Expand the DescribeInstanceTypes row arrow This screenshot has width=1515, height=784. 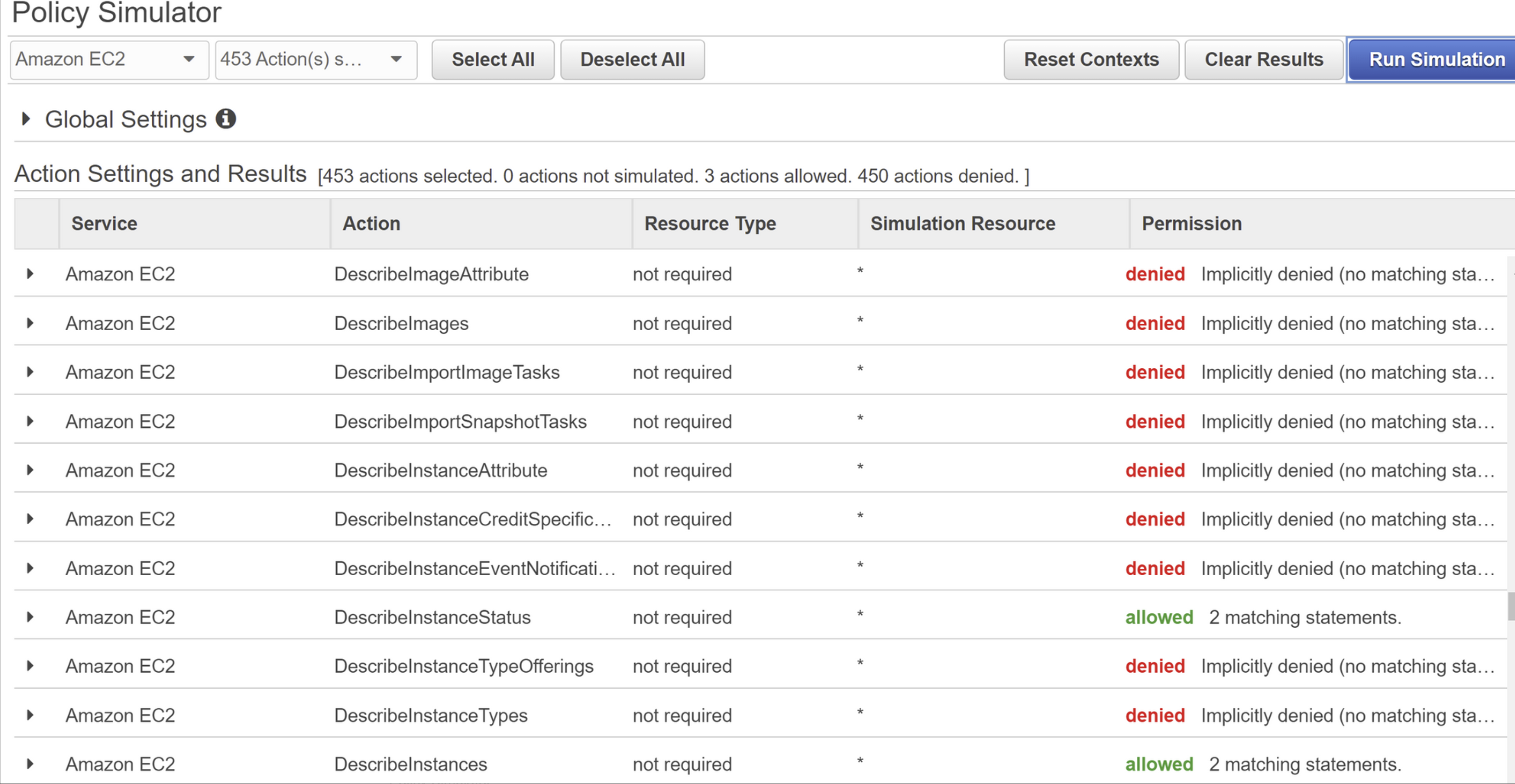(30, 715)
